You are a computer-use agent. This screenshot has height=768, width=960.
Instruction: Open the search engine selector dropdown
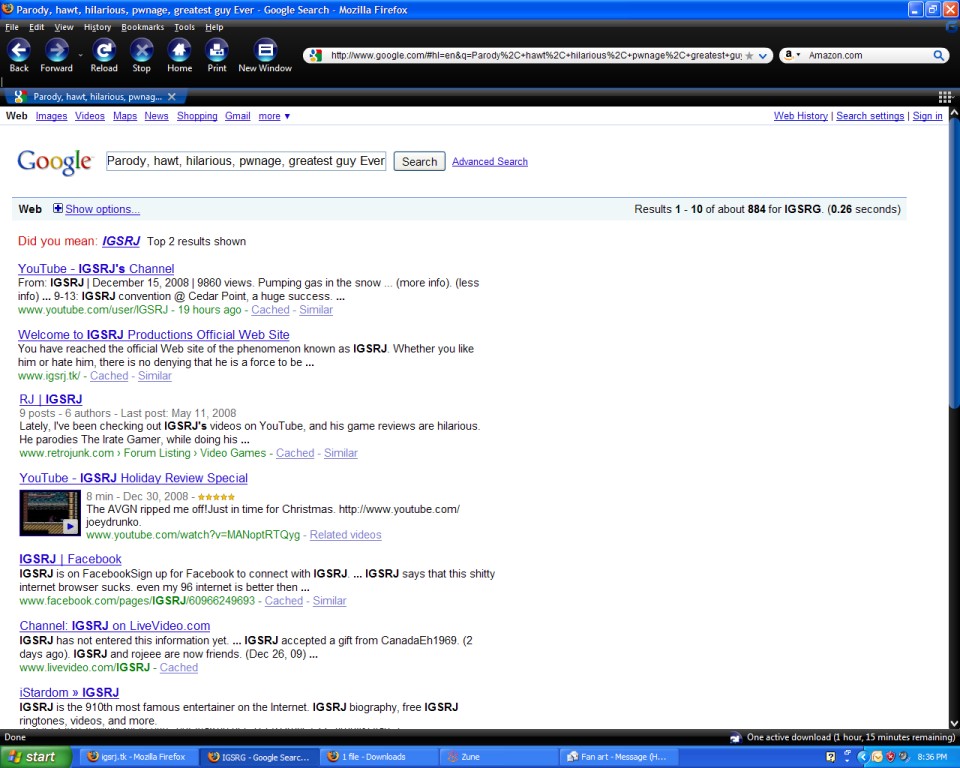point(792,56)
